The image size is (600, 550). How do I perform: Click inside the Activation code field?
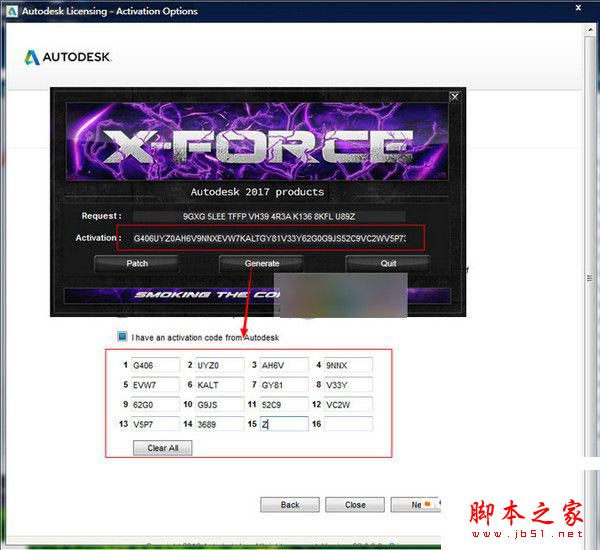(x=269, y=238)
